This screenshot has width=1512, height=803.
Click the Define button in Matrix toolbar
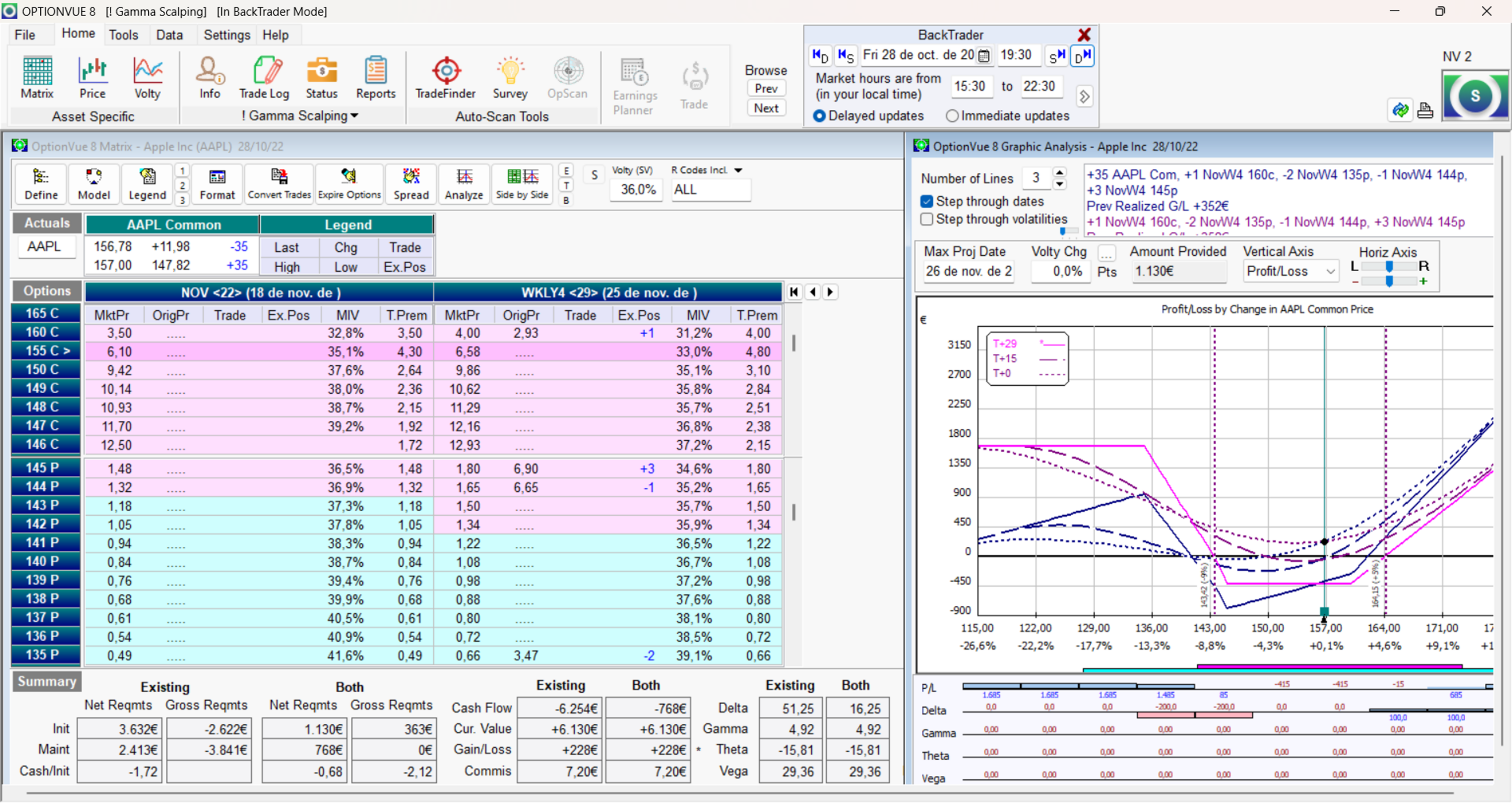pos(41,184)
